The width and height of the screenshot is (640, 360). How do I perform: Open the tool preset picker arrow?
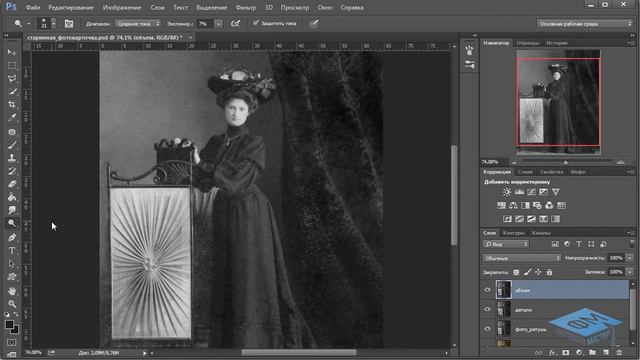coord(29,24)
